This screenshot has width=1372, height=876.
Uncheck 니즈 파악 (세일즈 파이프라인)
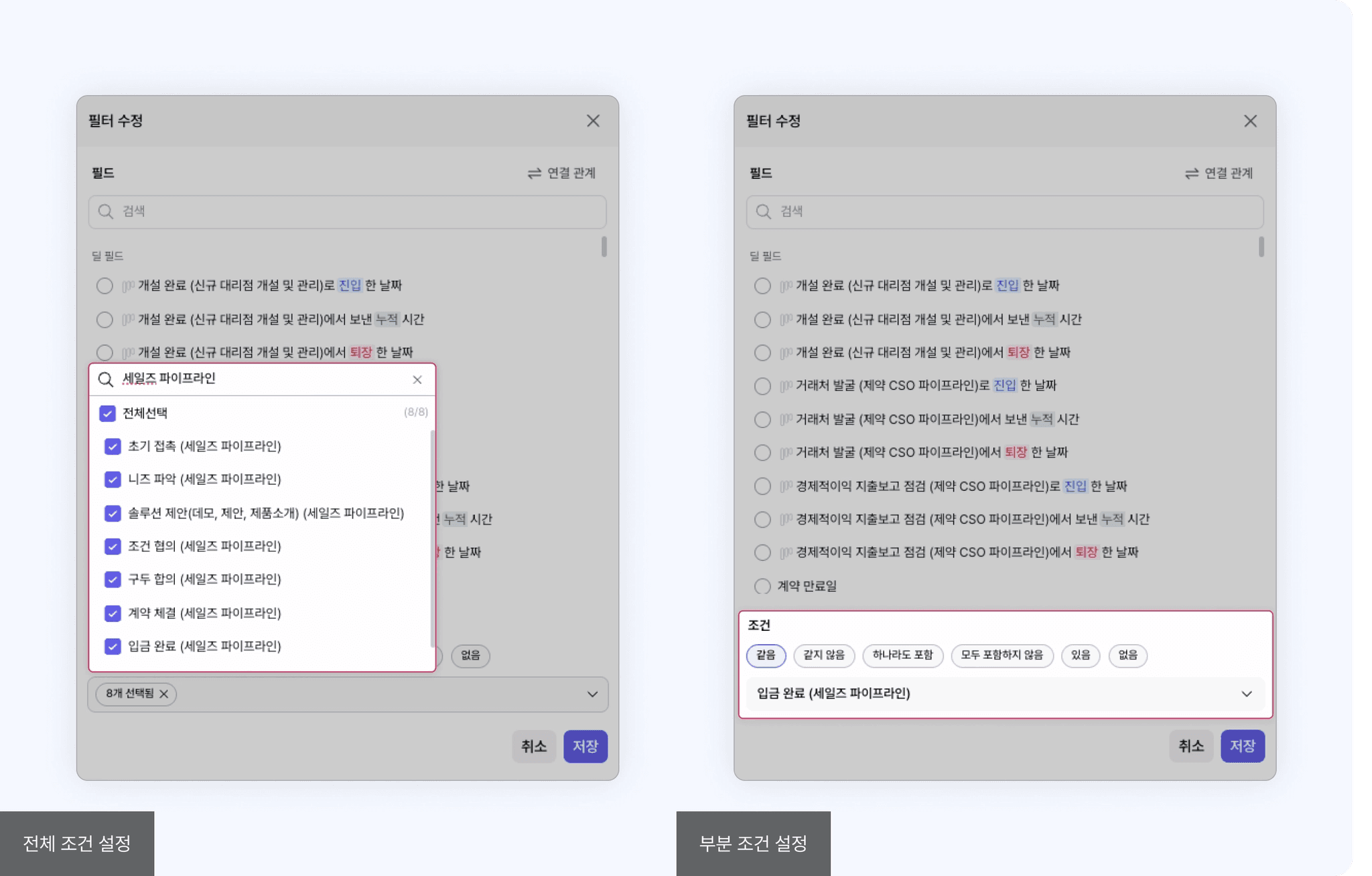click(x=113, y=480)
